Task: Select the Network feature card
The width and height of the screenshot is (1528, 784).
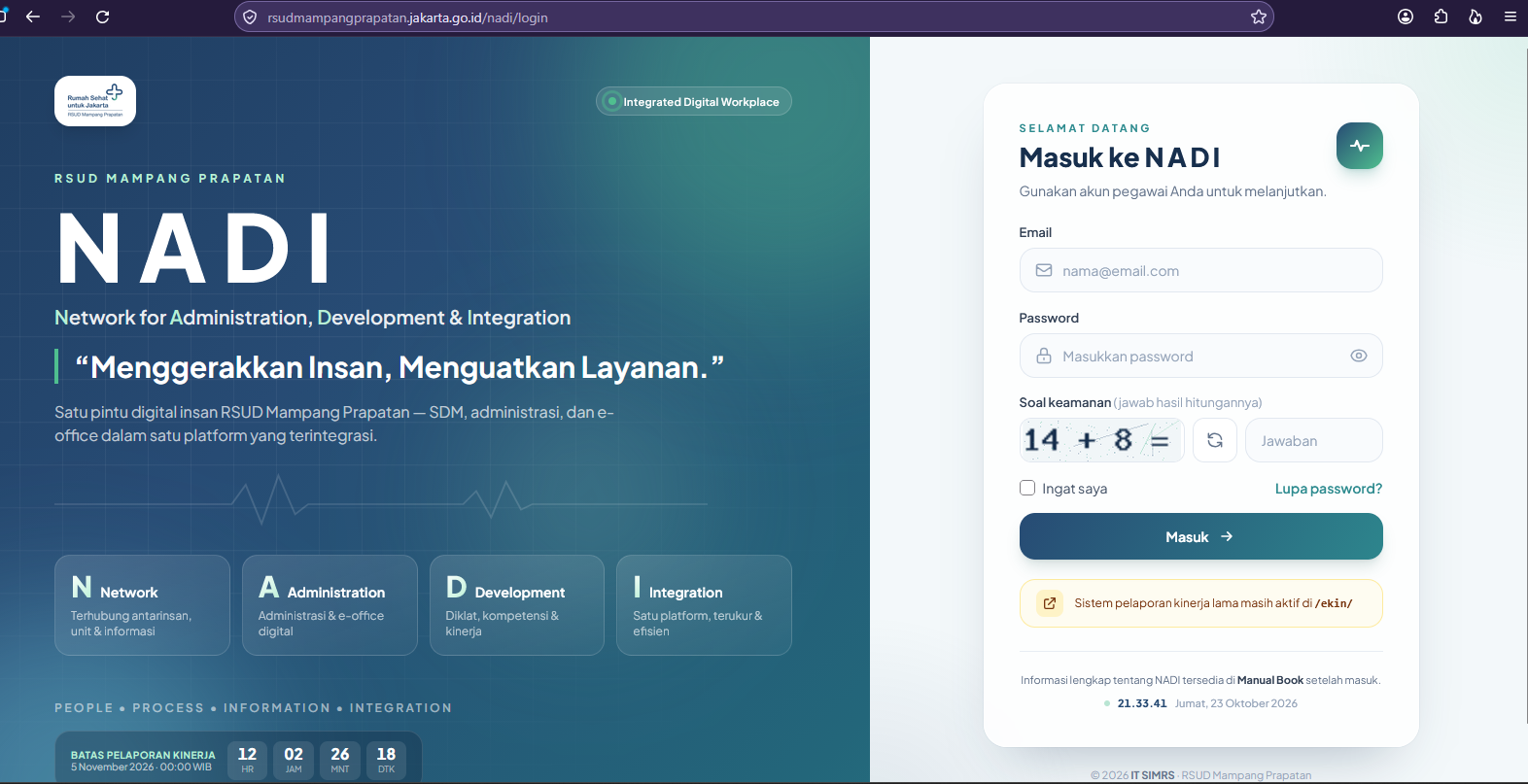Action: point(142,605)
